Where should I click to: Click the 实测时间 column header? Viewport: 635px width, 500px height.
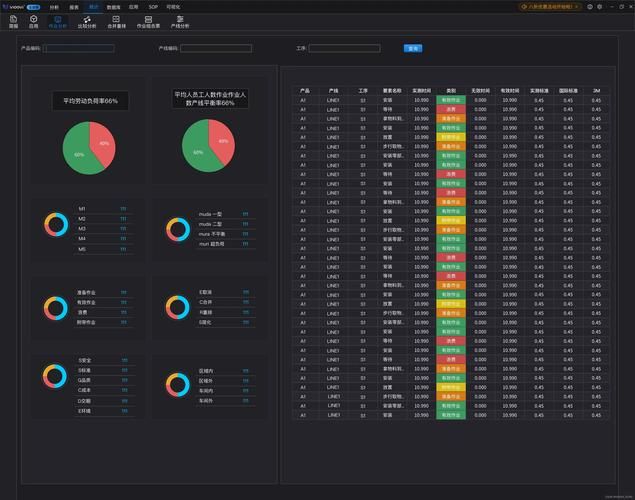coord(421,90)
